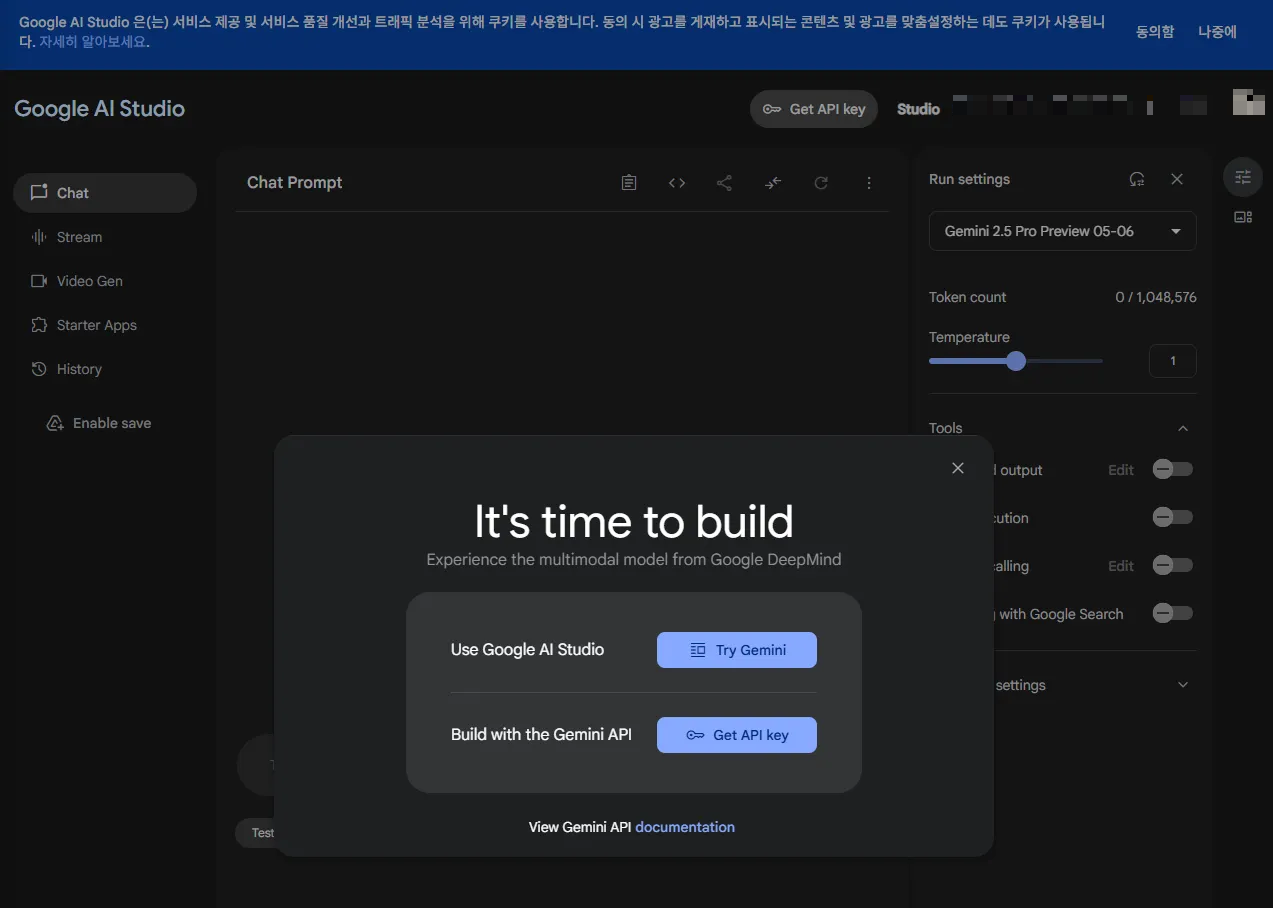Click Get API key in top header
Screen dimensions: 1273x908
[814, 109]
